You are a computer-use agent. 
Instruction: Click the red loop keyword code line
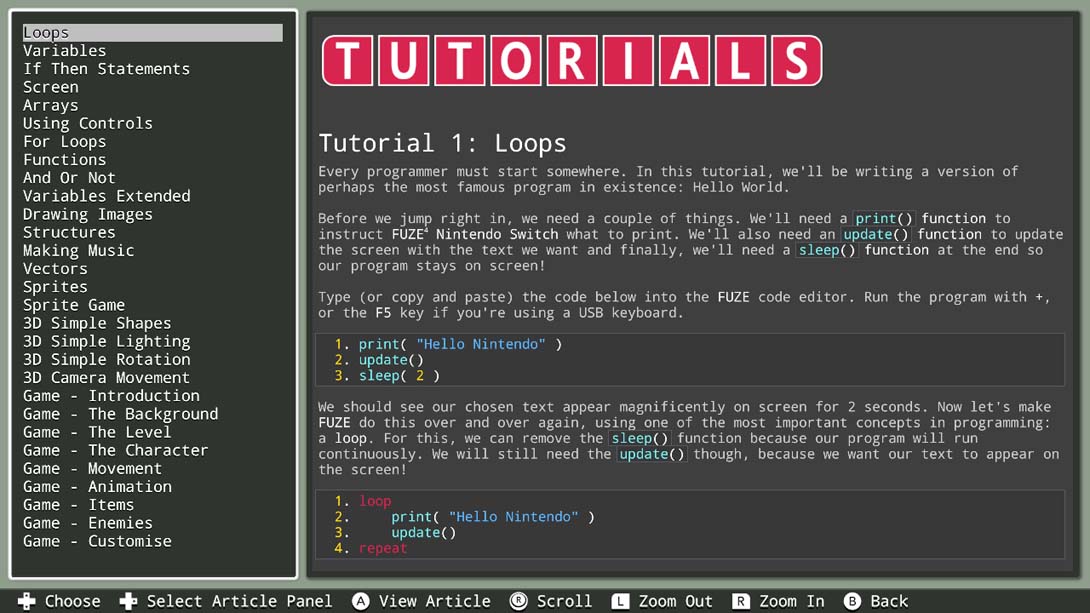(375, 500)
